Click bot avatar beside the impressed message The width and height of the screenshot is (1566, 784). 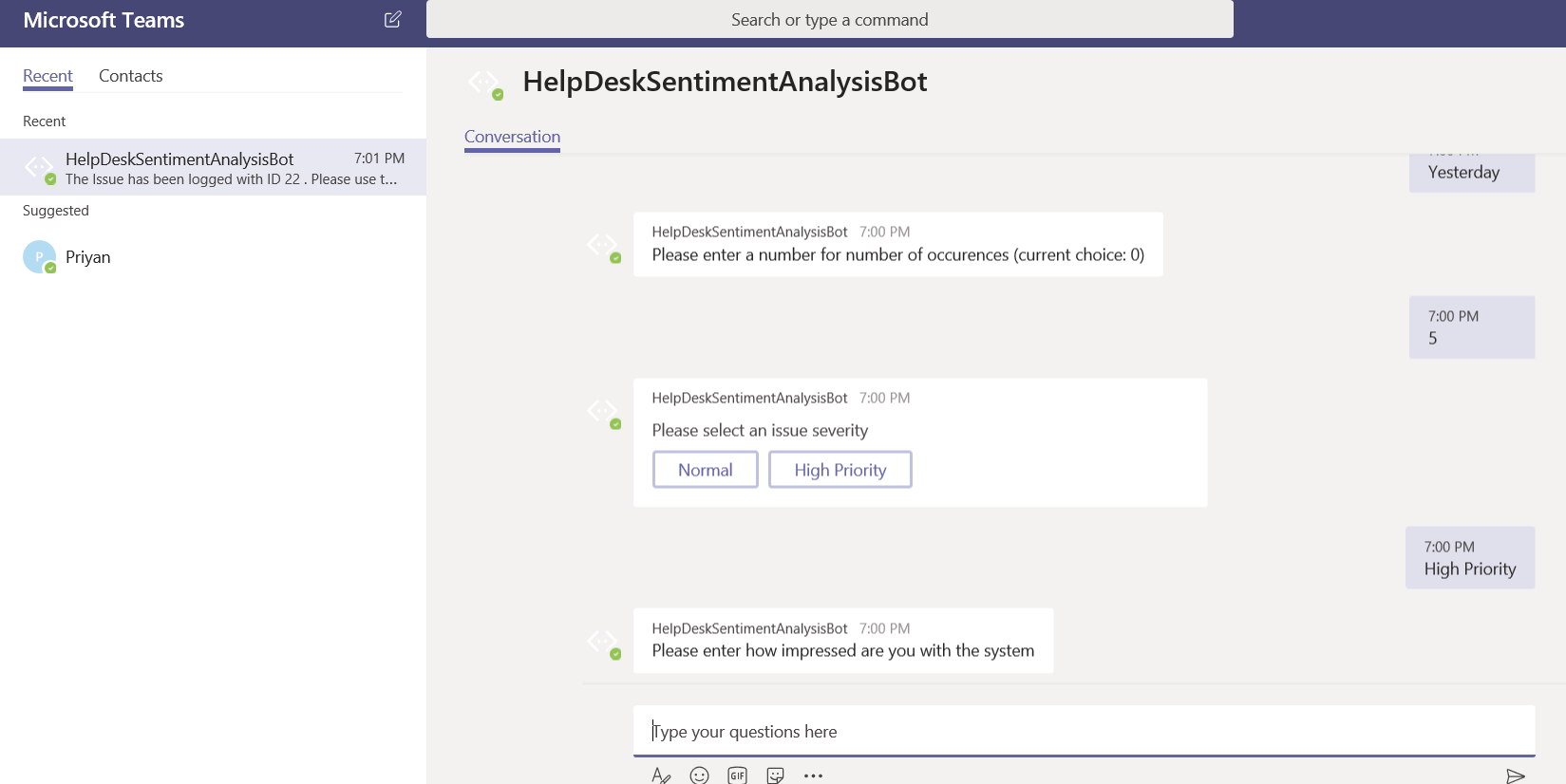click(604, 643)
